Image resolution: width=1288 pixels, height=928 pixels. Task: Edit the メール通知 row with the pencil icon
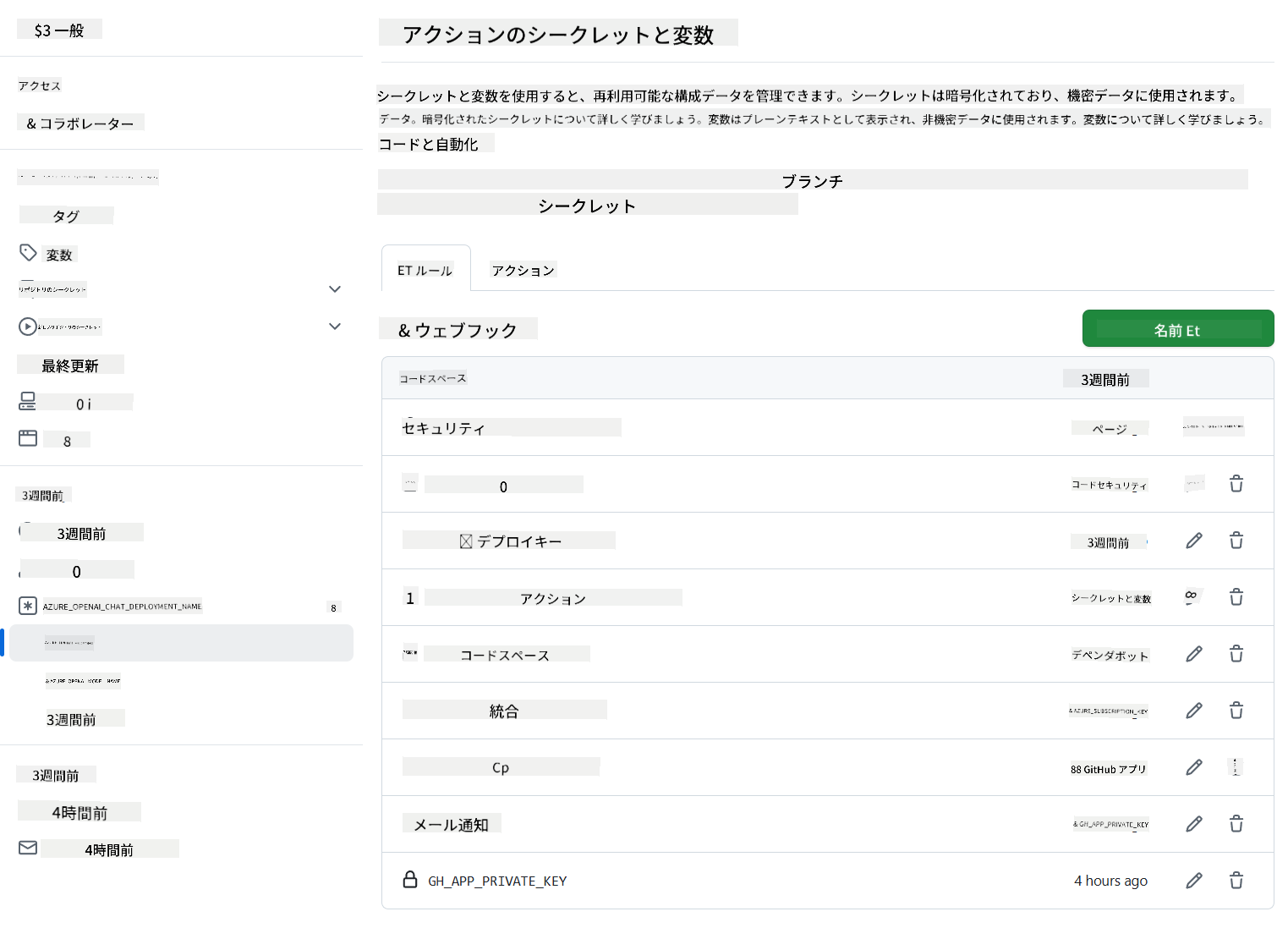pos(1194,824)
